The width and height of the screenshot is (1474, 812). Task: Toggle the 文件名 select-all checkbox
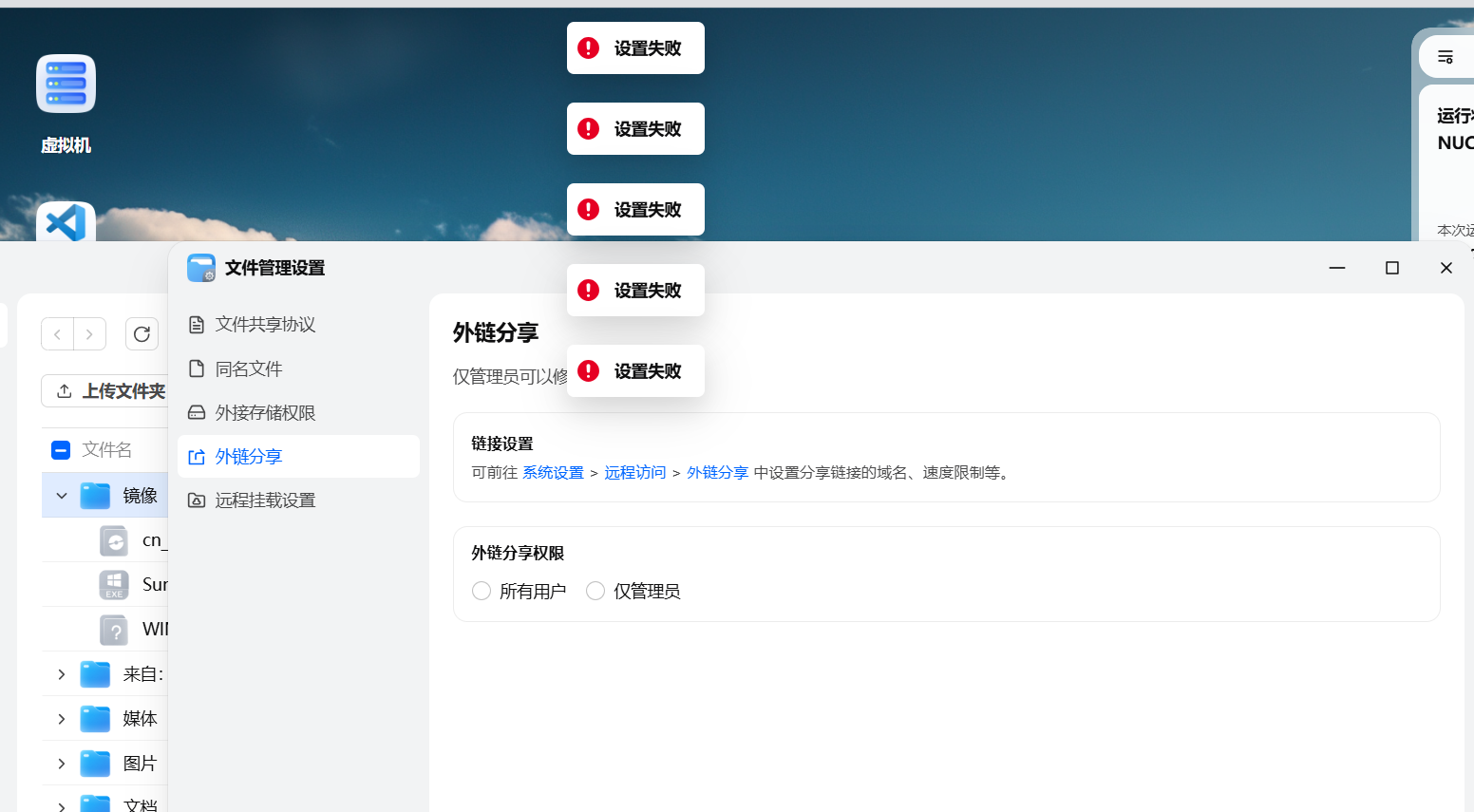pyautogui.click(x=61, y=450)
